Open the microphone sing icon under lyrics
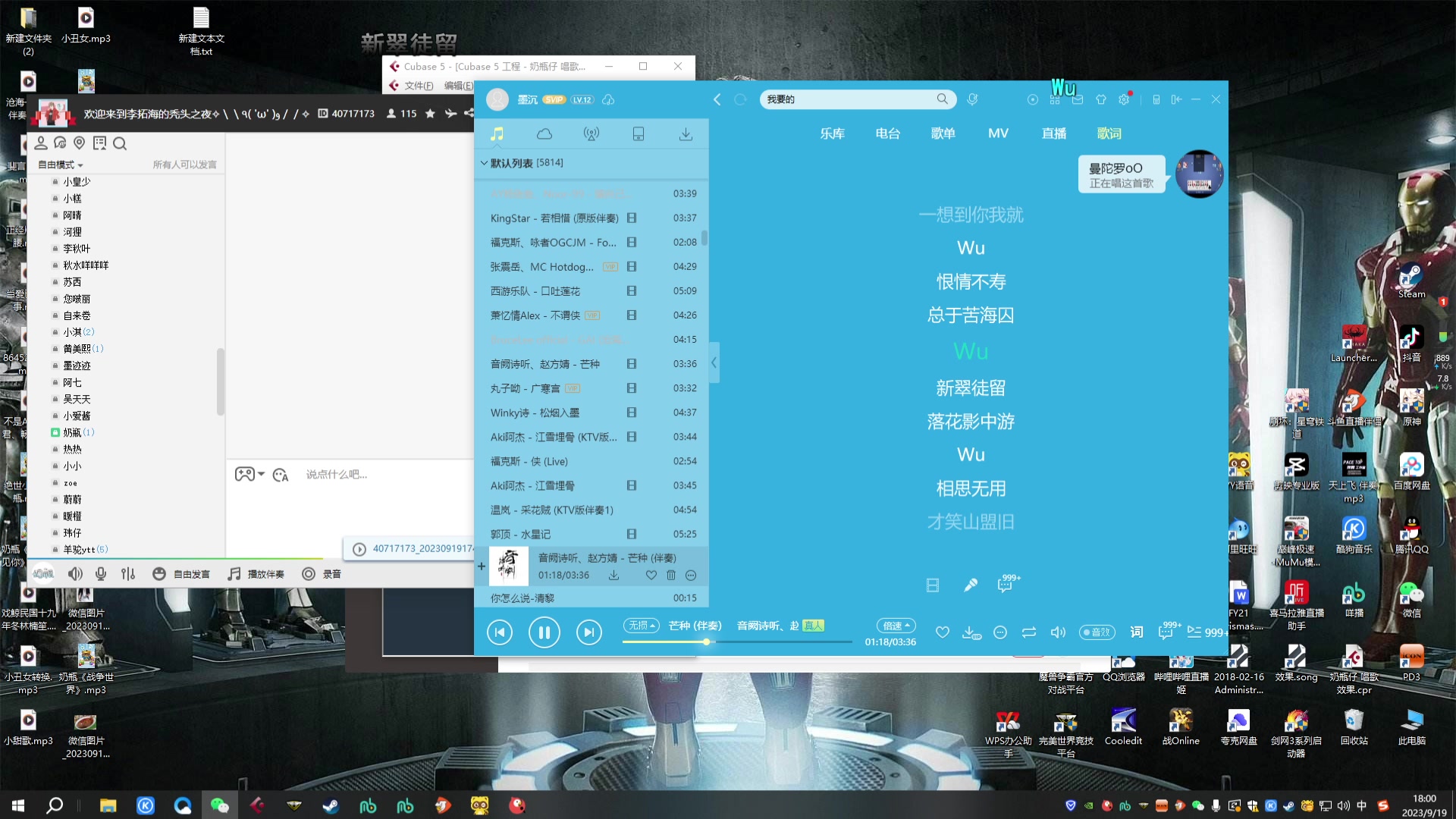 [x=971, y=585]
